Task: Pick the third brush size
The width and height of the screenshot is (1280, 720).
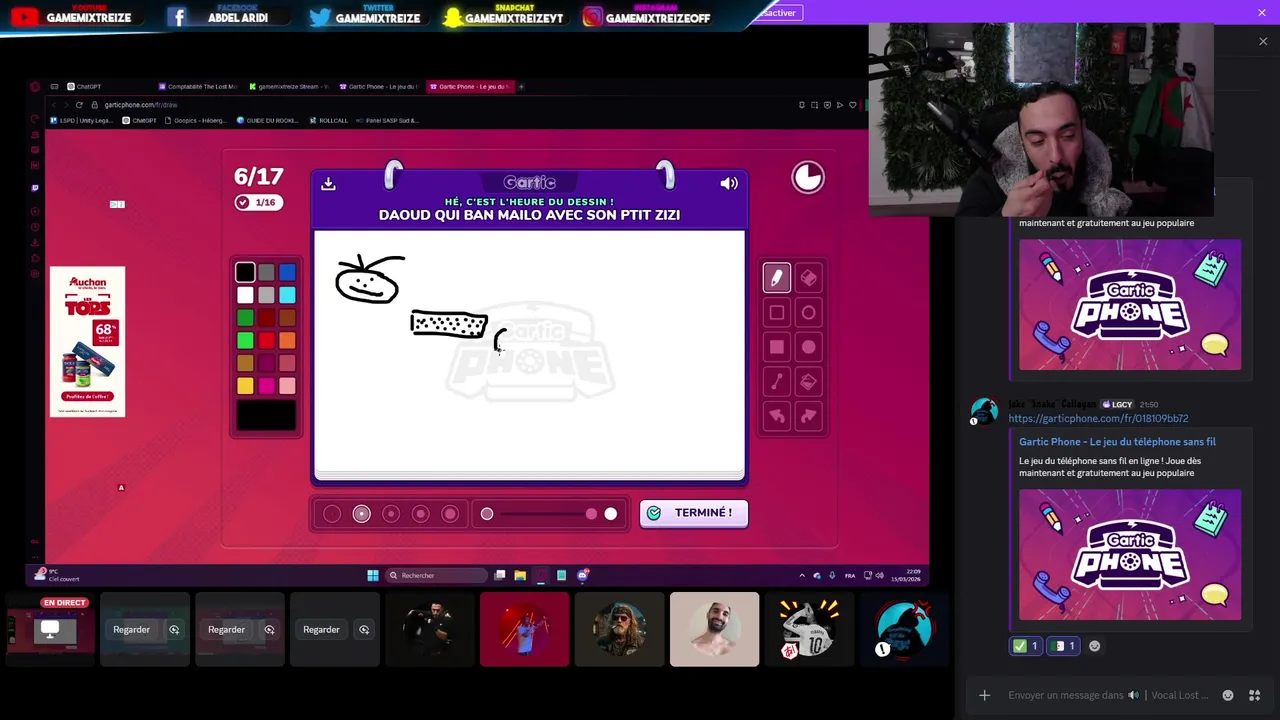Action: (x=391, y=514)
